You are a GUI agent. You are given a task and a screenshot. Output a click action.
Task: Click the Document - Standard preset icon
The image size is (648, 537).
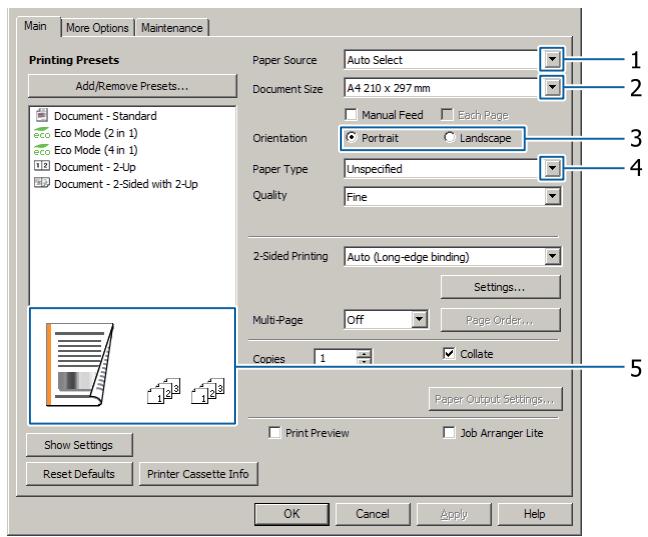(x=41, y=115)
